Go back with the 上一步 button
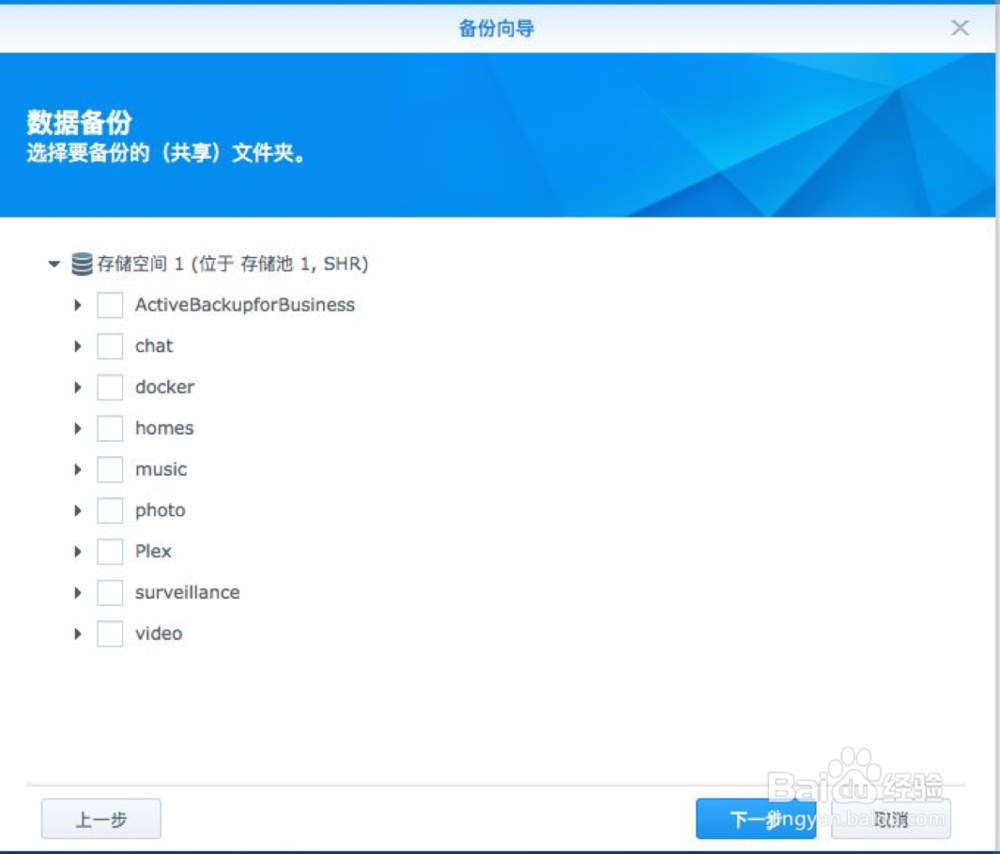Viewport: 1000px width, 854px height. [101, 819]
